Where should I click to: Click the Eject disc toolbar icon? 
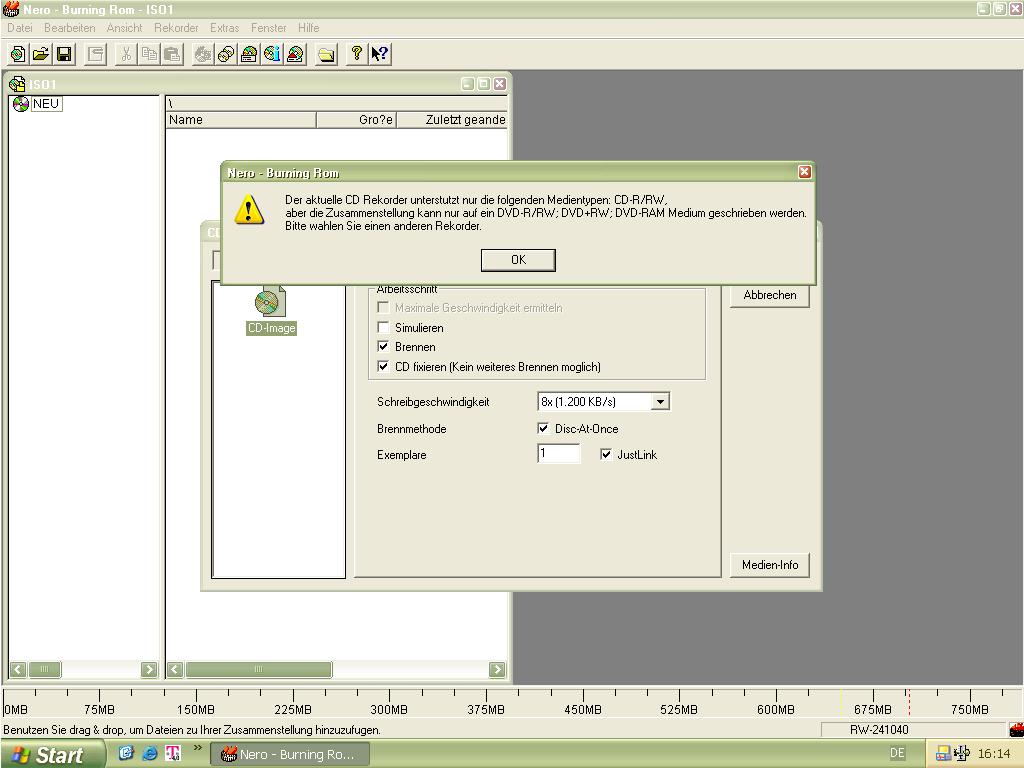coord(295,54)
